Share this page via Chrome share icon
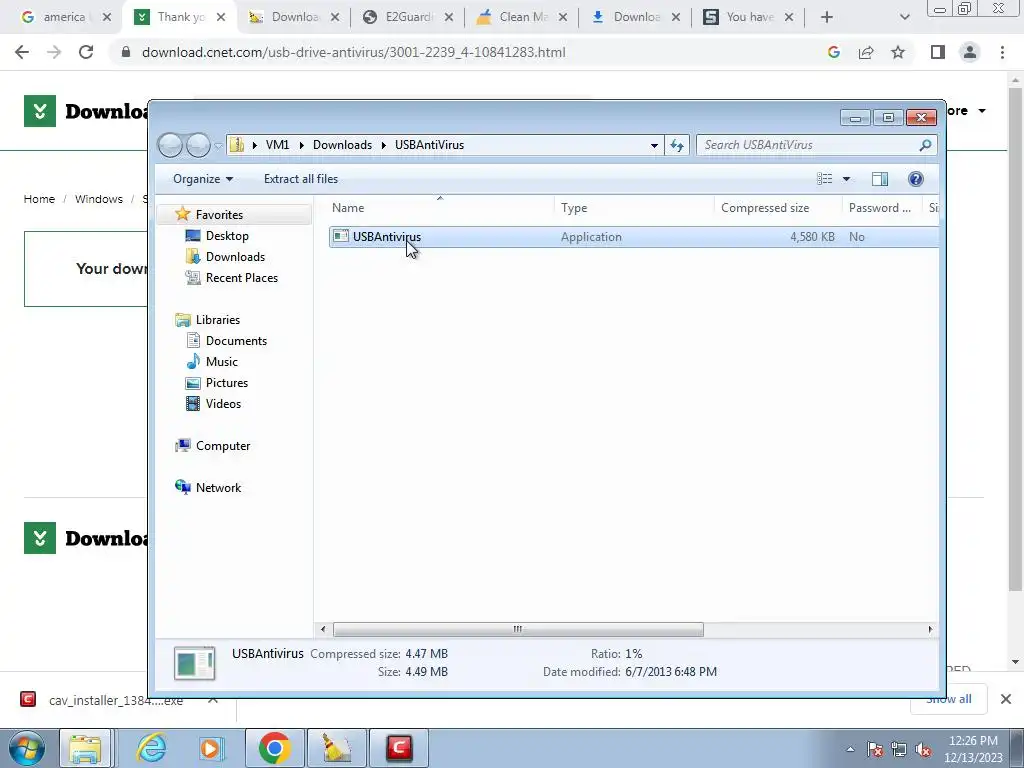The width and height of the screenshot is (1024, 768). (x=866, y=52)
